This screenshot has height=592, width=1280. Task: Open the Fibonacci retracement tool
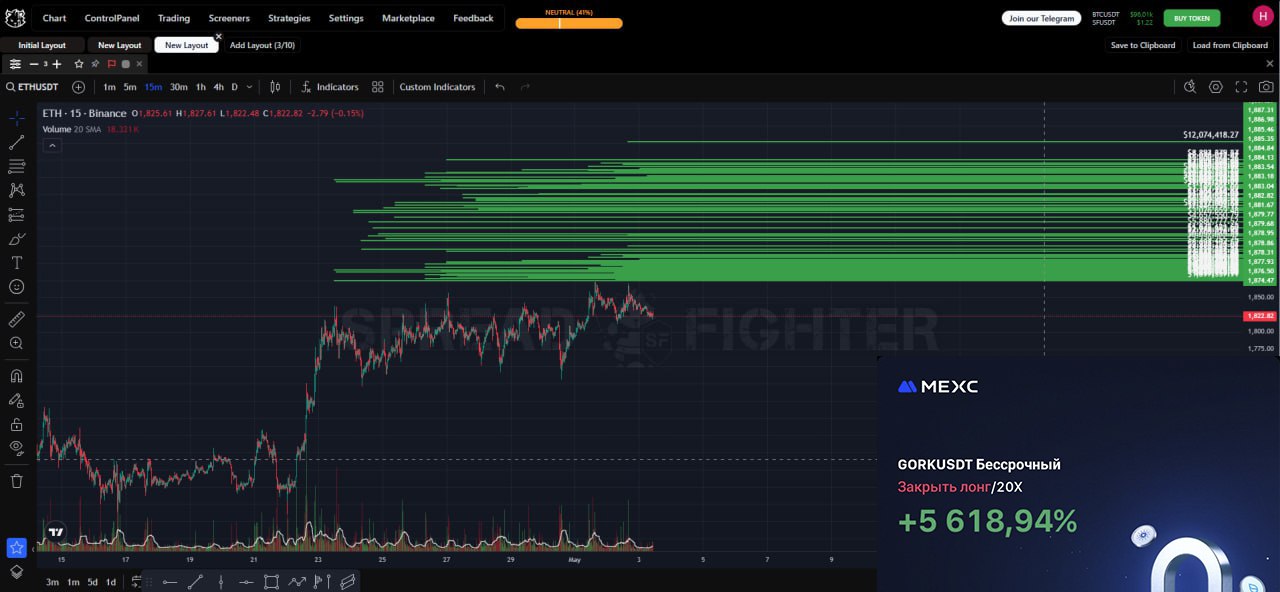(x=16, y=166)
